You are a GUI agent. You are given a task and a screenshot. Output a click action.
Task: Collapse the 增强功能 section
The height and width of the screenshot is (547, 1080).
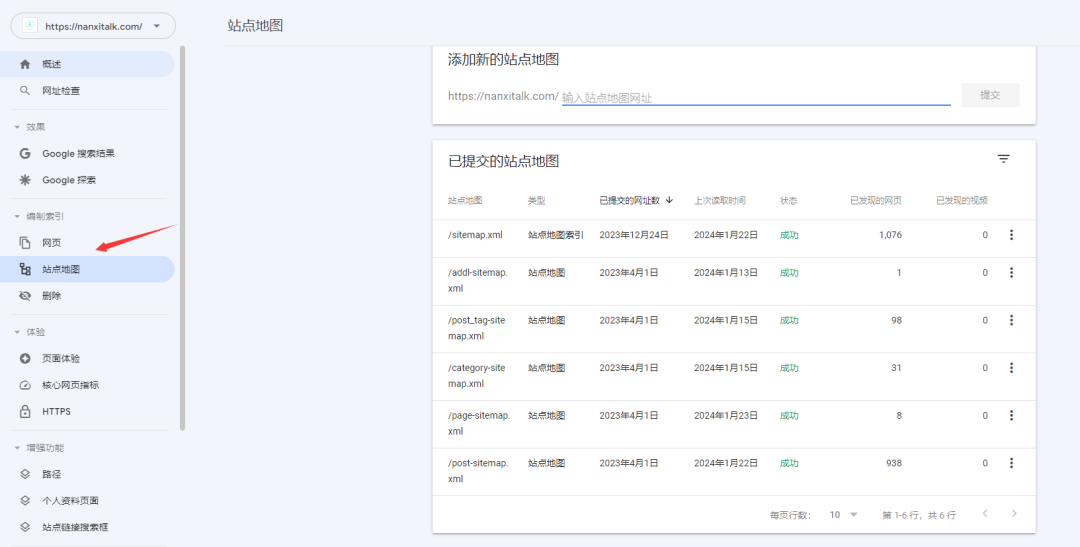(x=17, y=448)
